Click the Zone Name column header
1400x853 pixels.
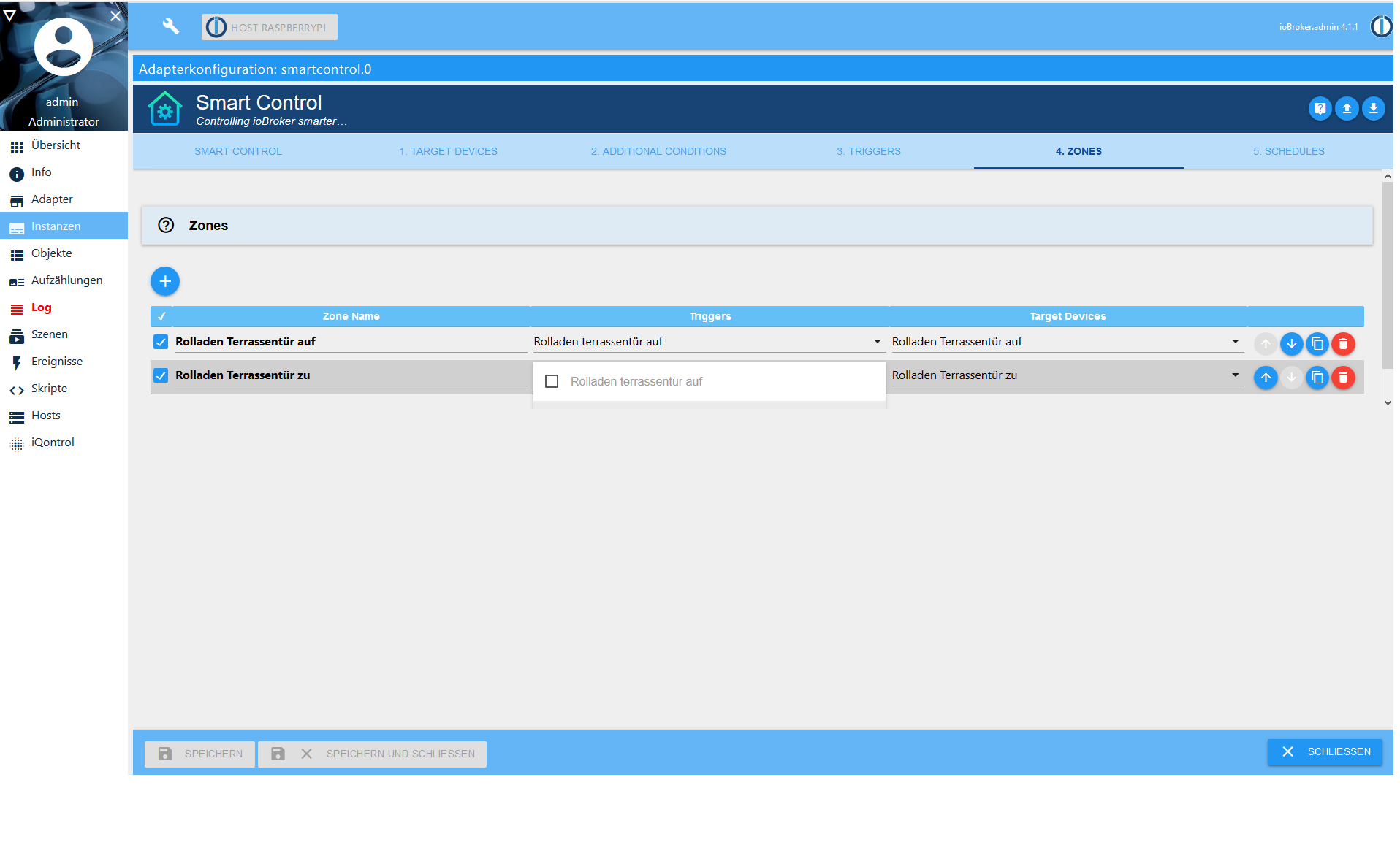point(351,316)
